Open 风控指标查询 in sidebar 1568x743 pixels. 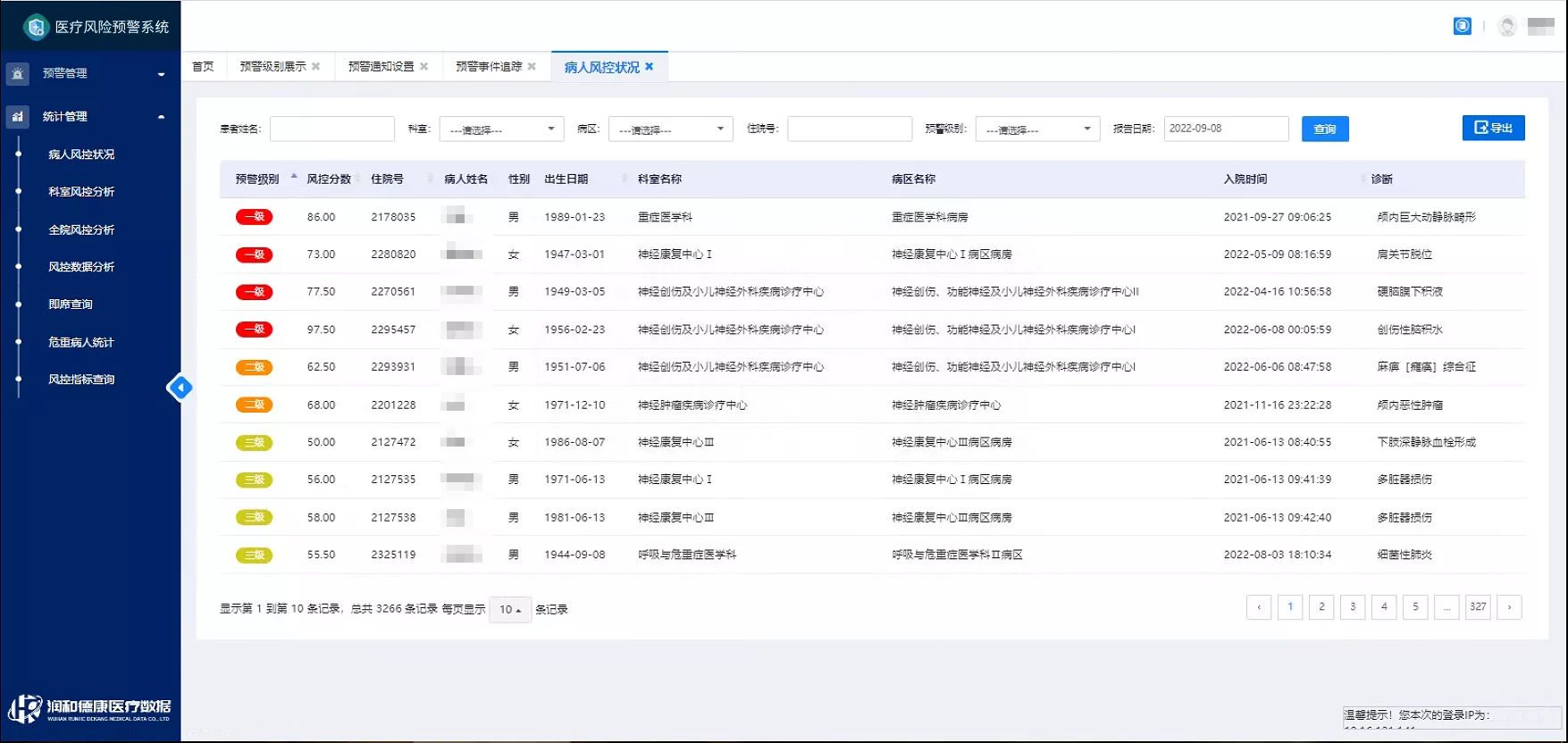coord(81,380)
